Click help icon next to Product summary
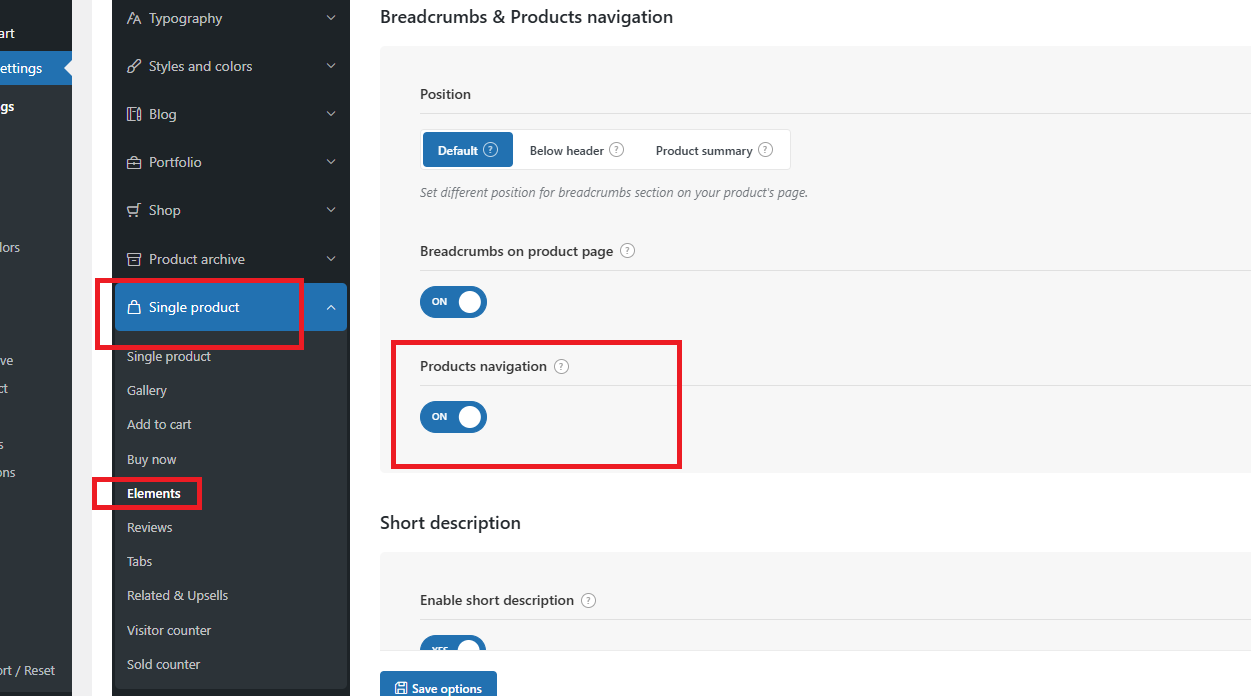The image size is (1251, 696). click(765, 150)
